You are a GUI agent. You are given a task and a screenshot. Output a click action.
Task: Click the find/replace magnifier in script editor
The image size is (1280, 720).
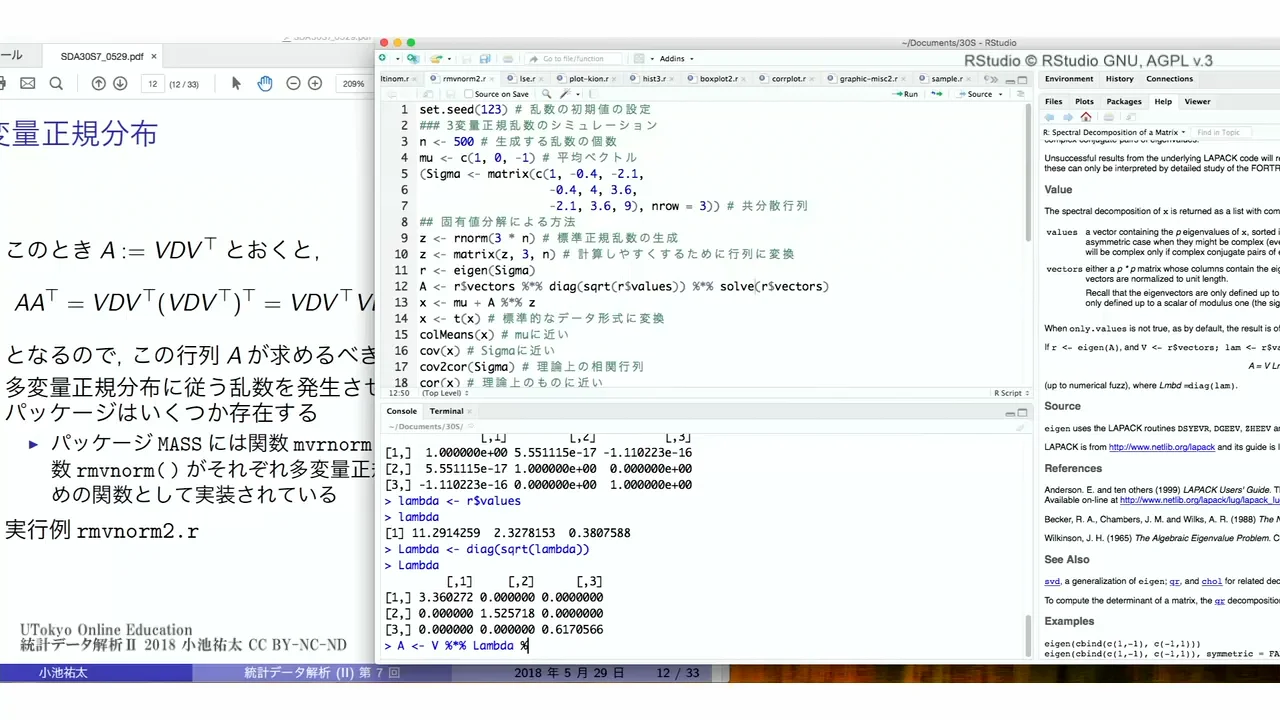click(546, 94)
